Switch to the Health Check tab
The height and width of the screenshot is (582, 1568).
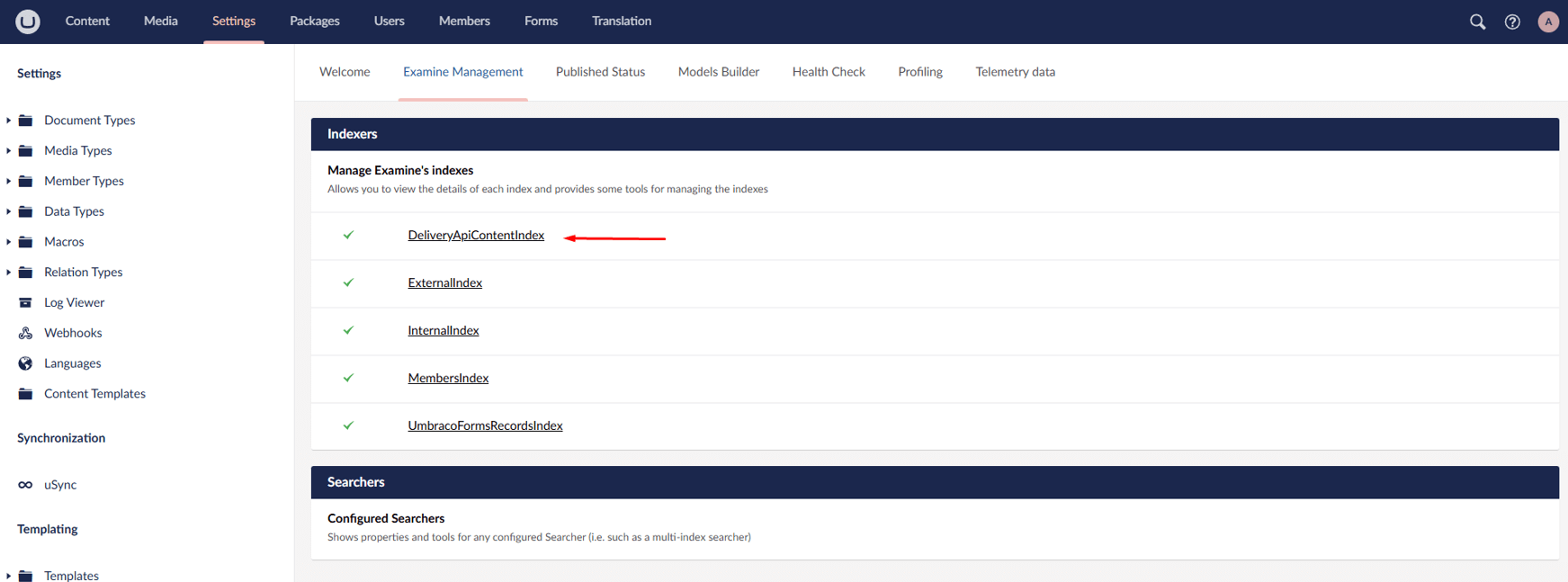(829, 72)
